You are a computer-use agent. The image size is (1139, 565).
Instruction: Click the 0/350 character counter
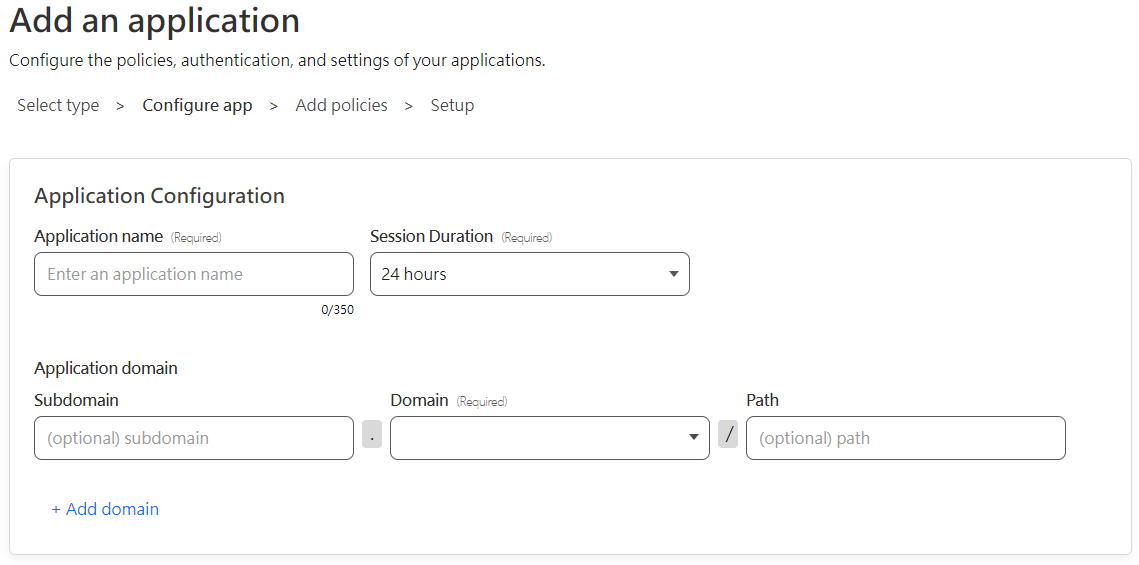(338, 310)
